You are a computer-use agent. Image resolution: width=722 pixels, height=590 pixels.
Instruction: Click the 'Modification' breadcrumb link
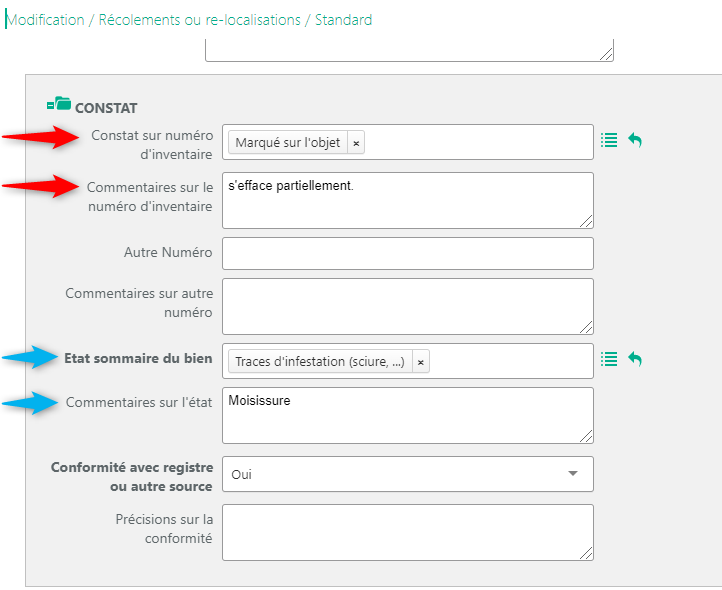[x=46, y=20]
